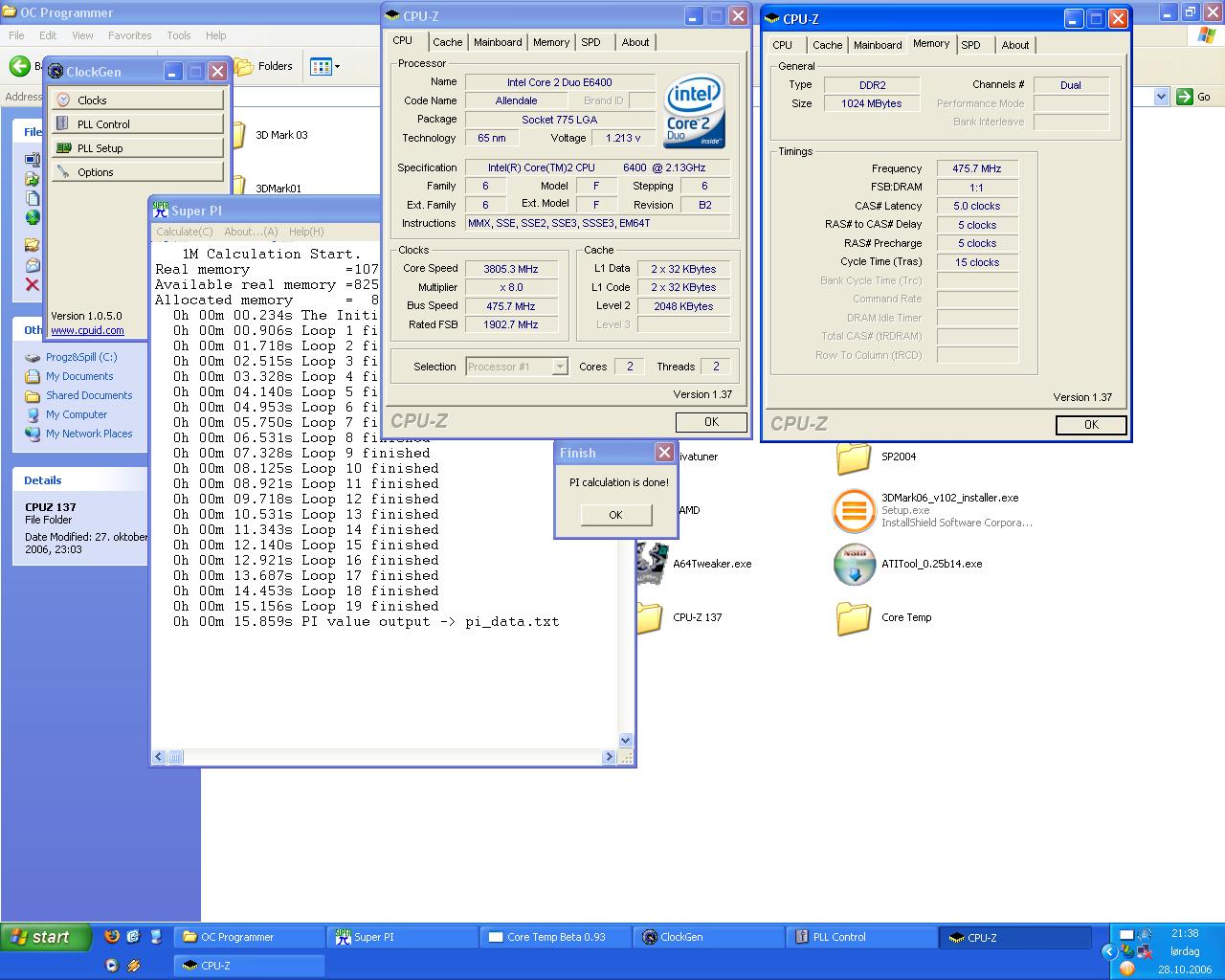This screenshot has width=1225, height=980.
Task: Open the File menu in OC Programmer explorer
Action: (17, 35)
